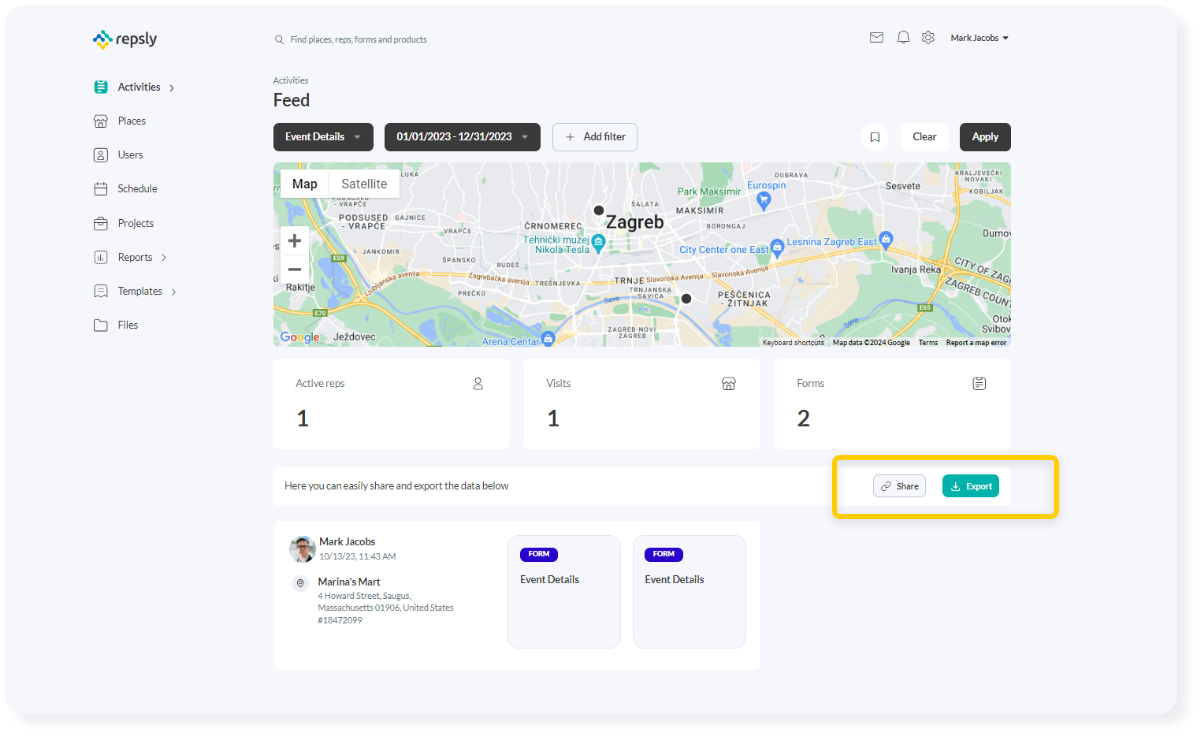The height and width of the screenshot is (739, 1202).
Task: Expand the Activities submenu chevron
Action: pyautogui.click(x=172, y=88)
